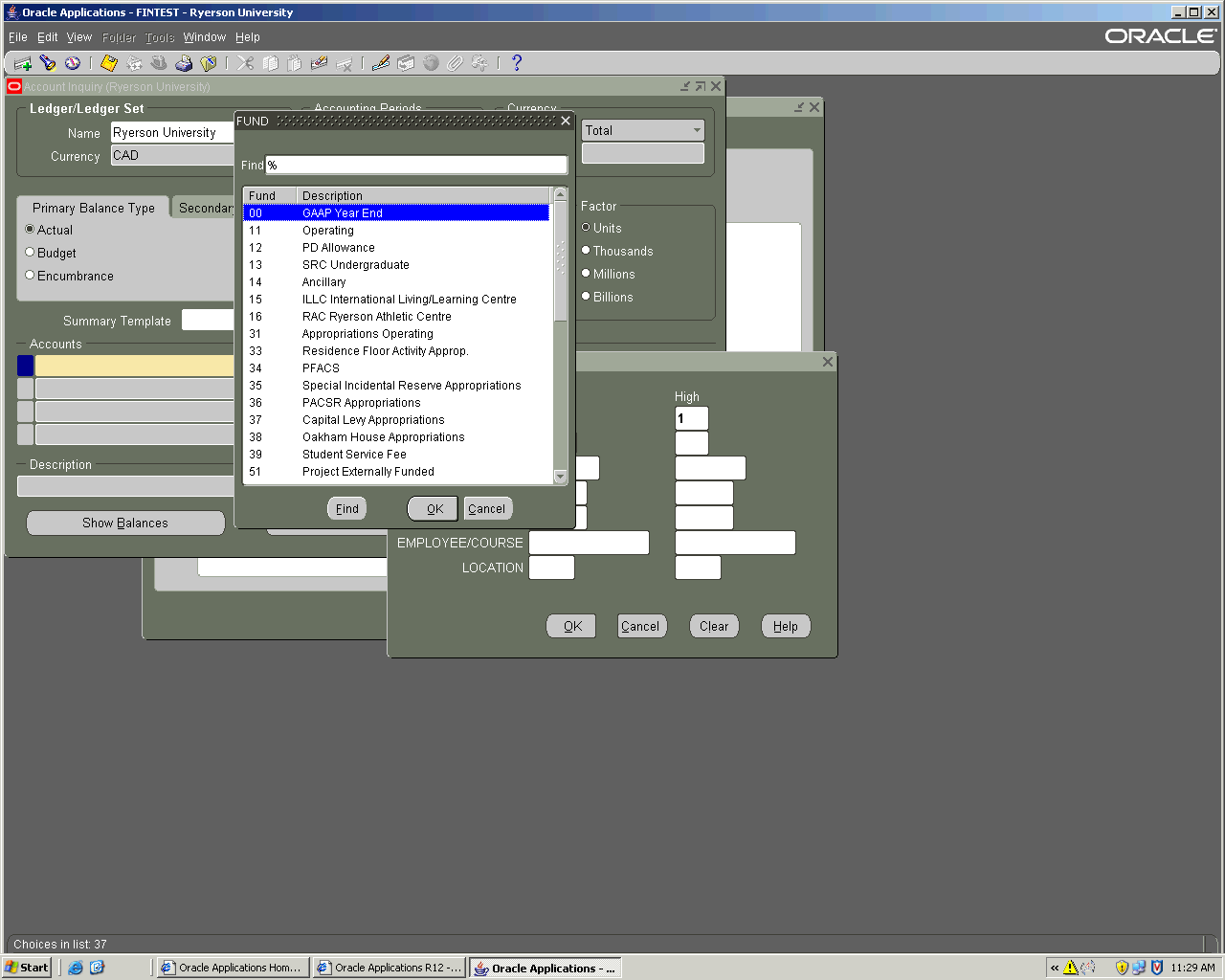Open the Show Navigator compass icon

point(73,63)
